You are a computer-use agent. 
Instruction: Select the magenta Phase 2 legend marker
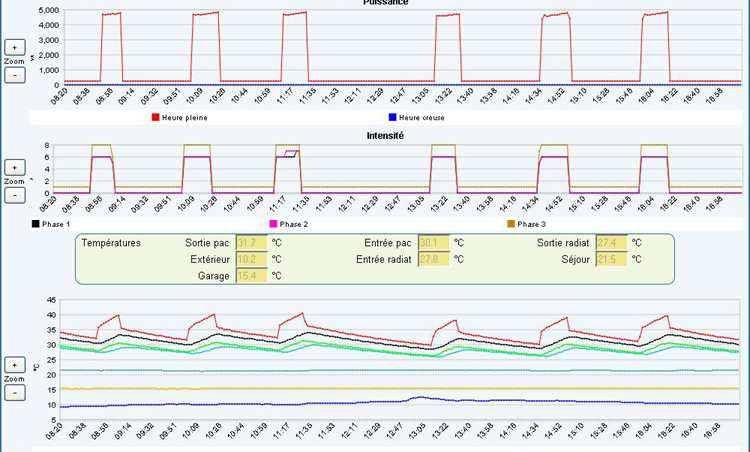274,224
